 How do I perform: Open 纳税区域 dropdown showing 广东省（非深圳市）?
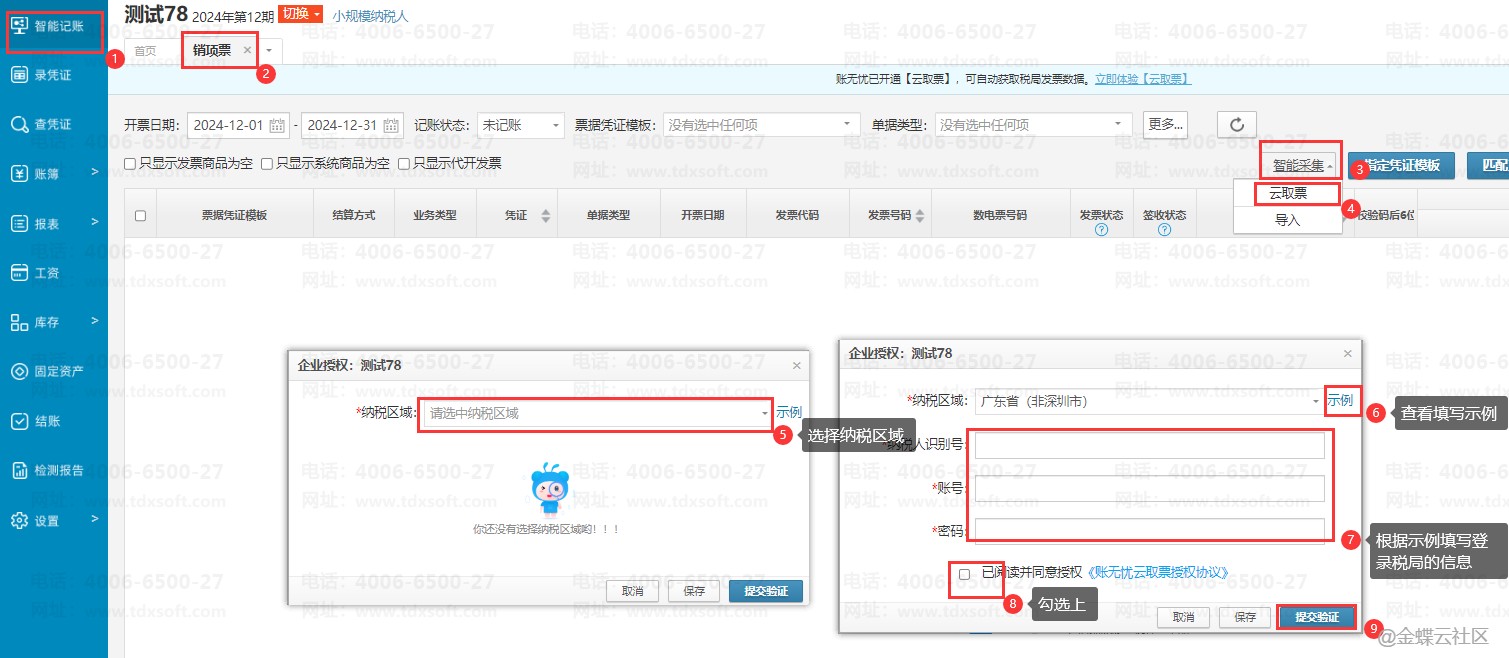(x=1149, y=401)
